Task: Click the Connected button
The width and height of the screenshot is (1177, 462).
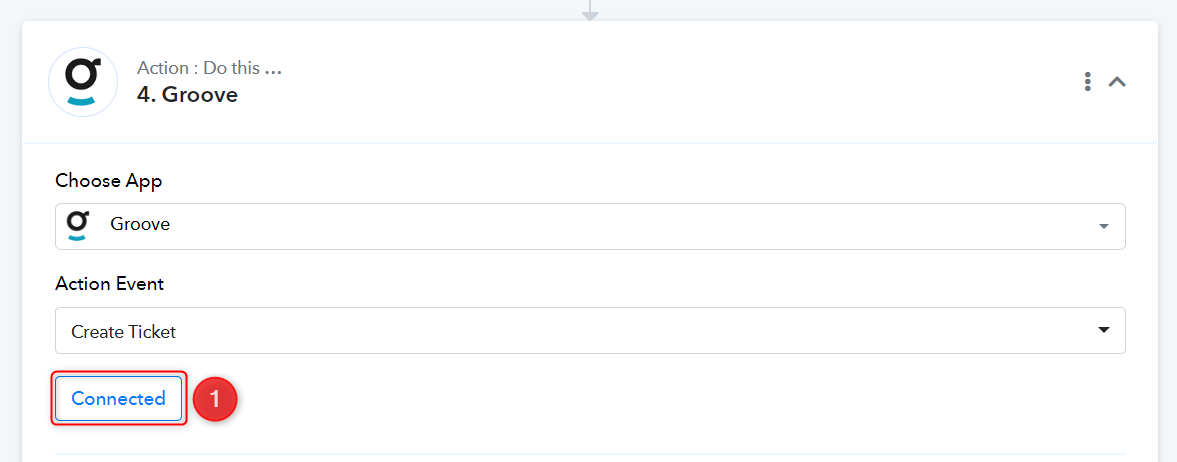Action: pos(119,398)
